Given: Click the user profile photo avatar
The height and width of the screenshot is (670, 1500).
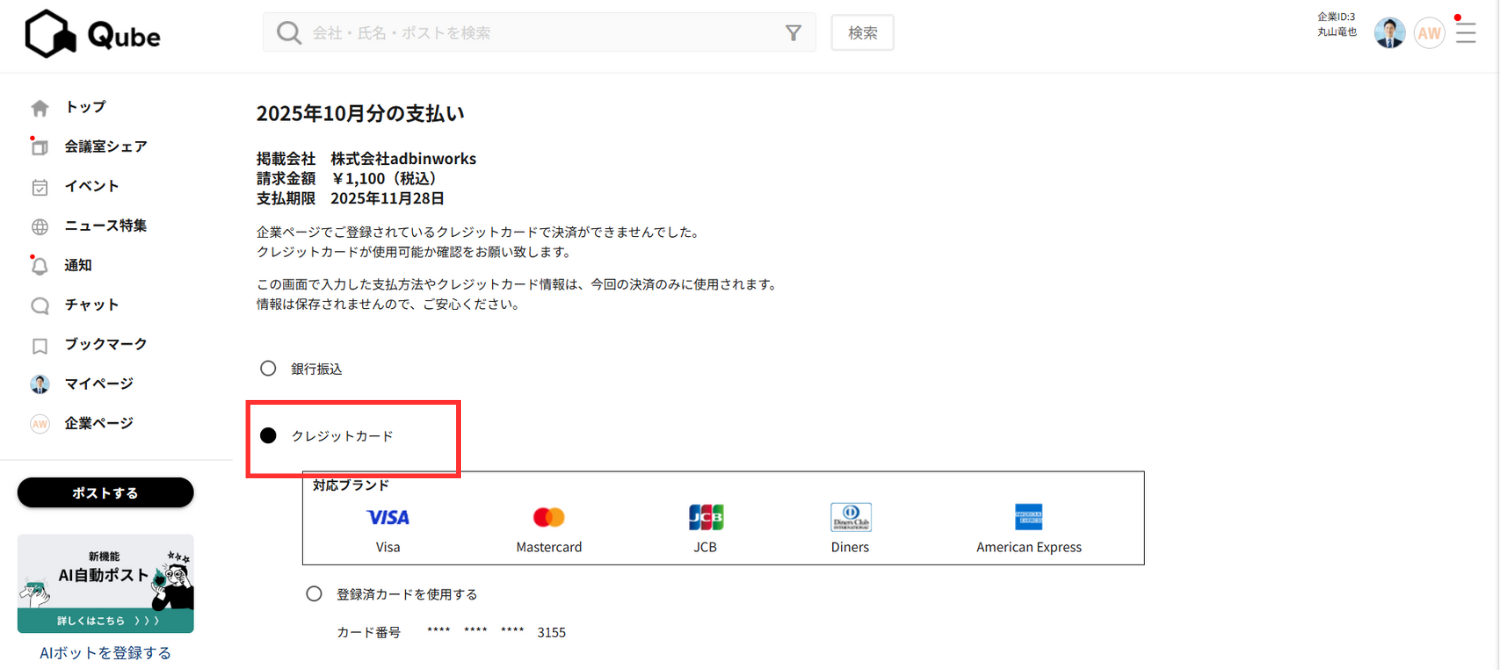Looking at the screenshot, I should pos(1389,33).
